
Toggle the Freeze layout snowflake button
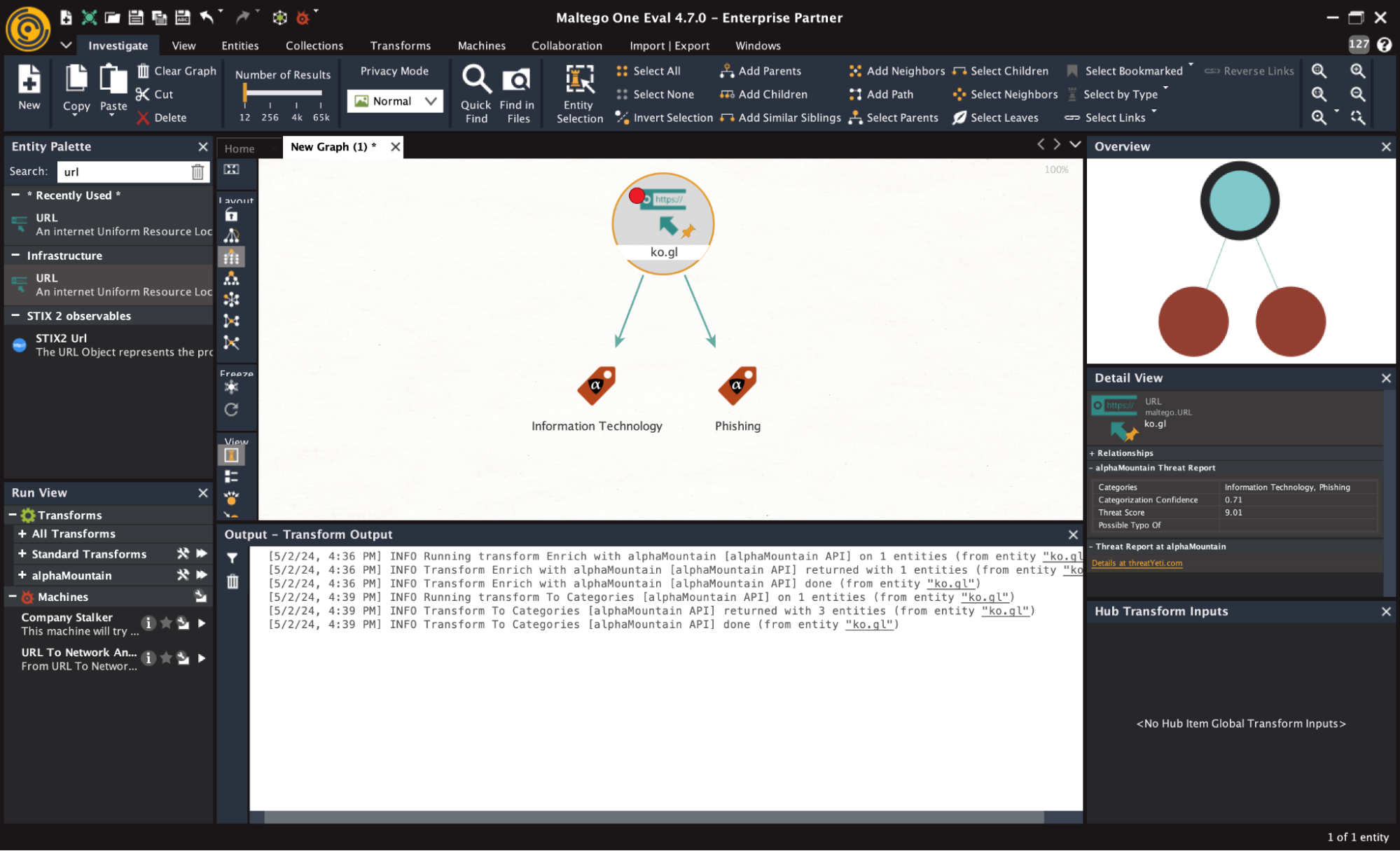(x=231, y=387)
